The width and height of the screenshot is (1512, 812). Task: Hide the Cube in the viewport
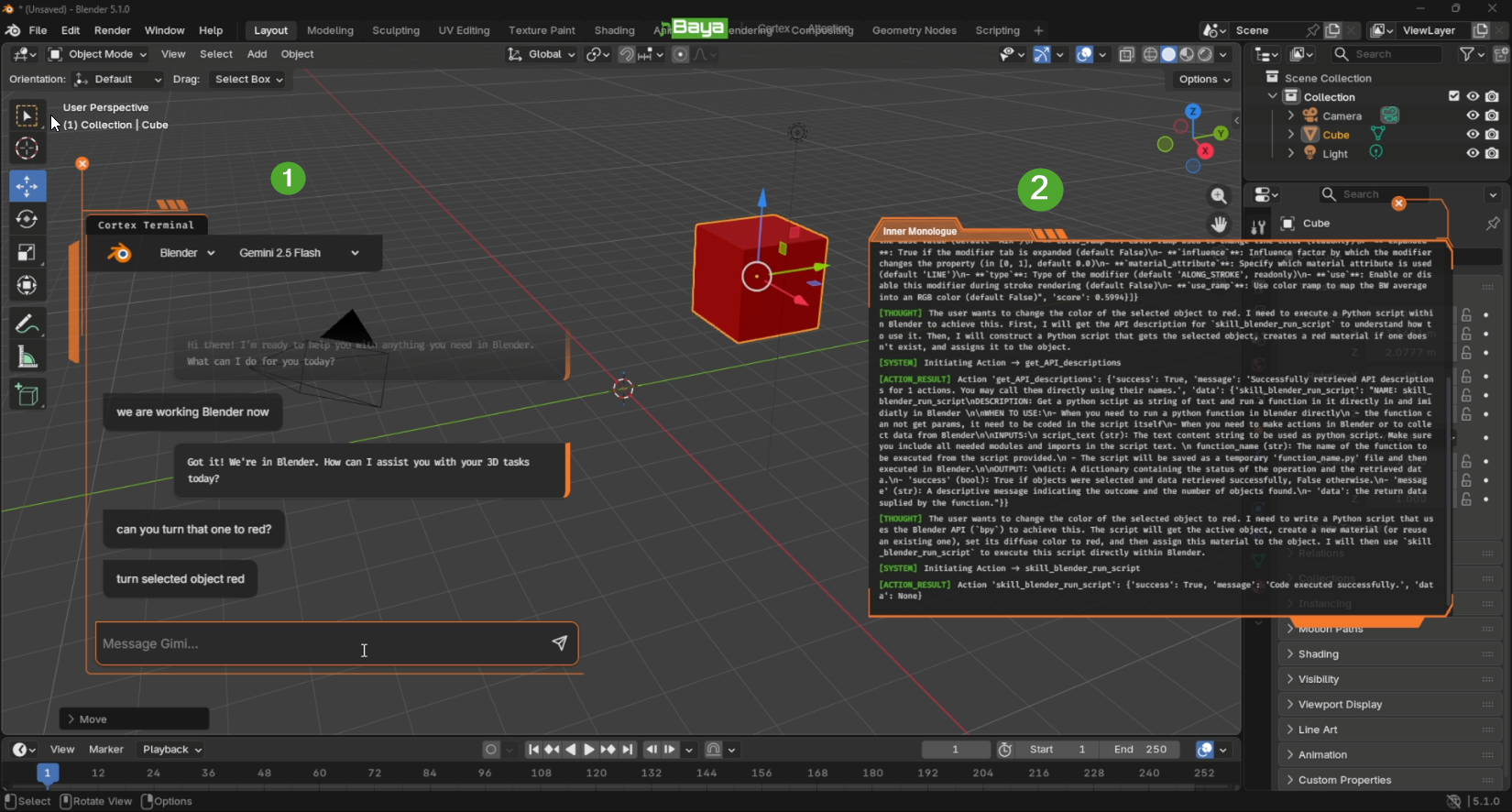click(1473, 135)
